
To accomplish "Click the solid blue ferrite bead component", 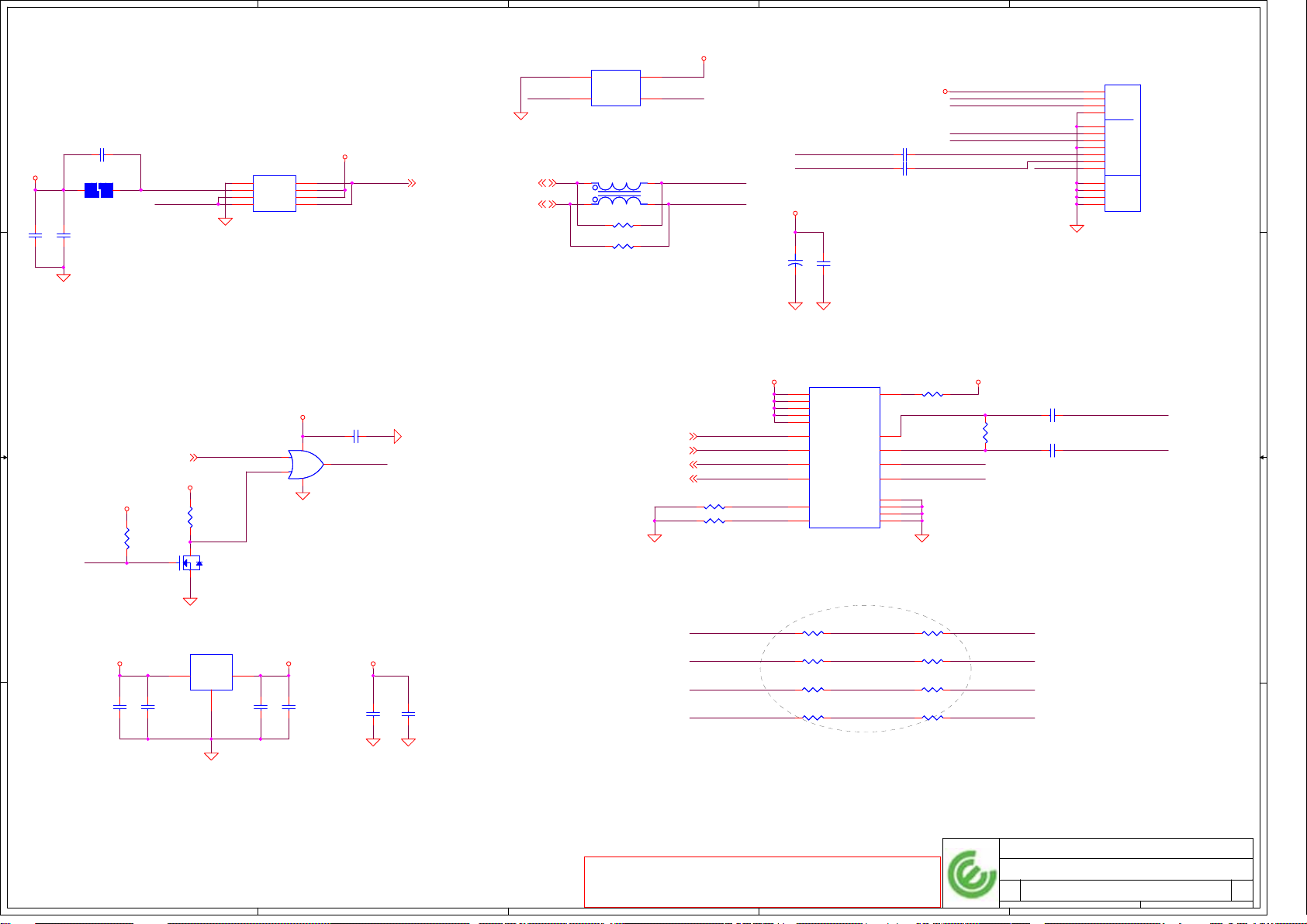I will (99, 190).
